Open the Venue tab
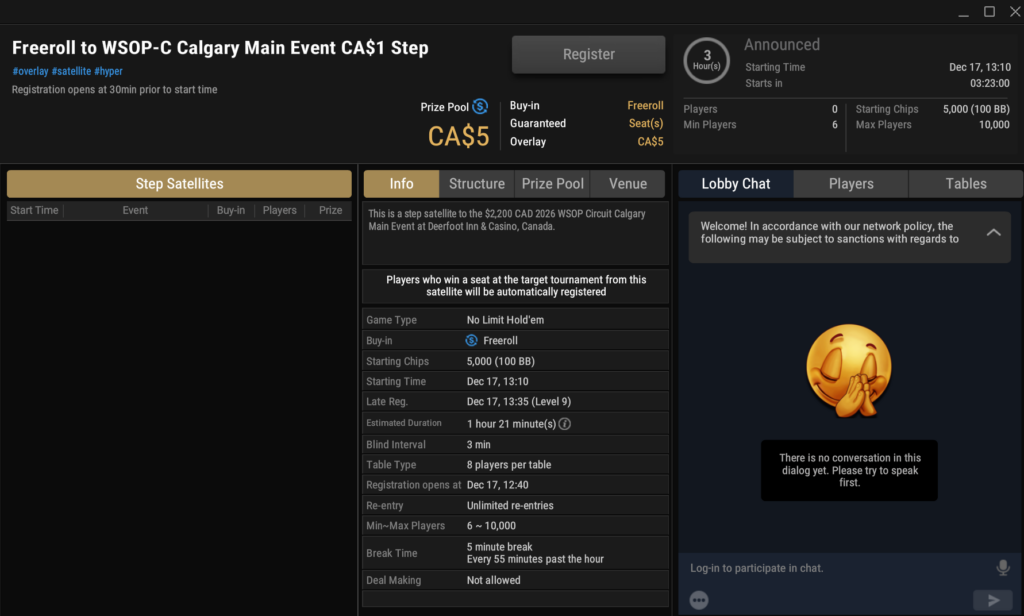This screenshot has width=1024, height=616. 628,184
